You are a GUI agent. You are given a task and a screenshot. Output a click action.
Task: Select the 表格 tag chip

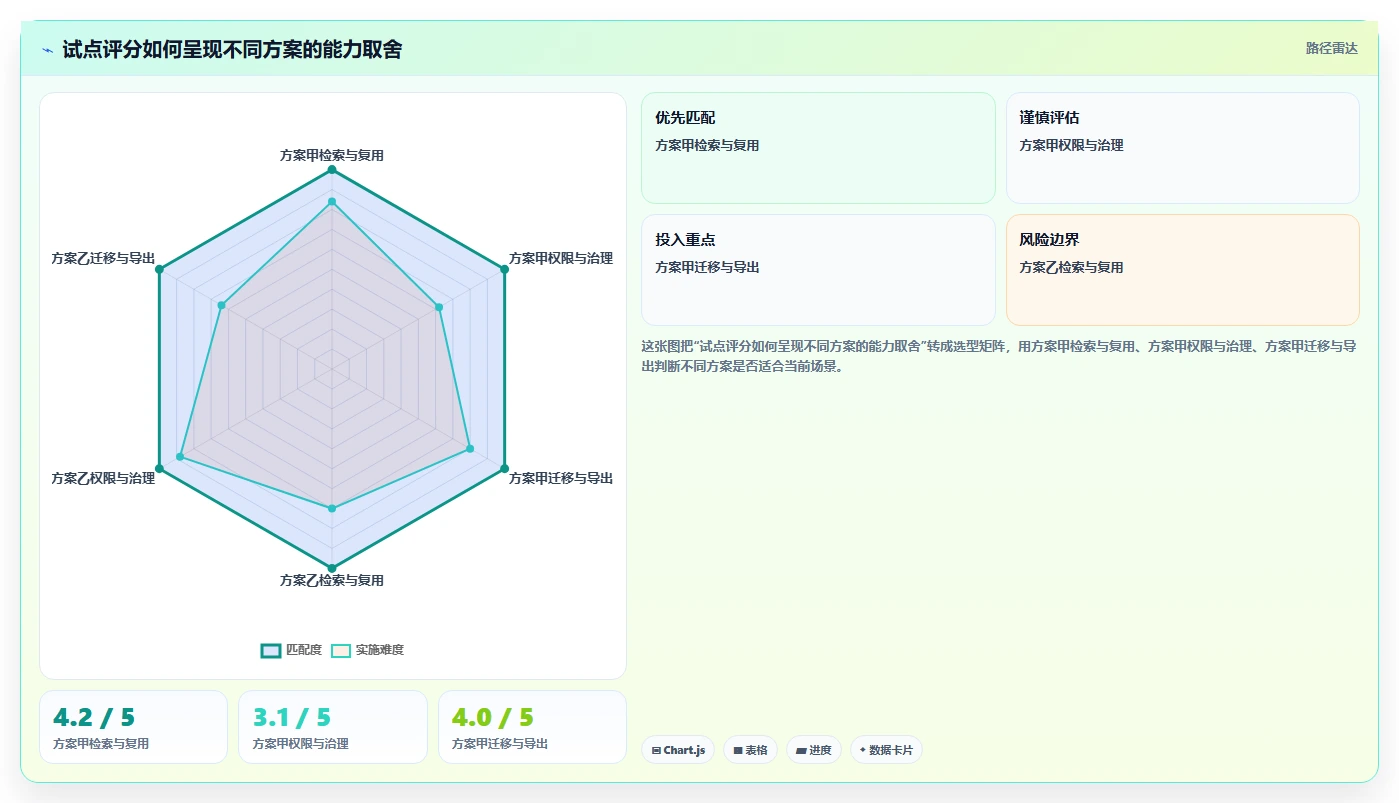(x=750, y=750)
